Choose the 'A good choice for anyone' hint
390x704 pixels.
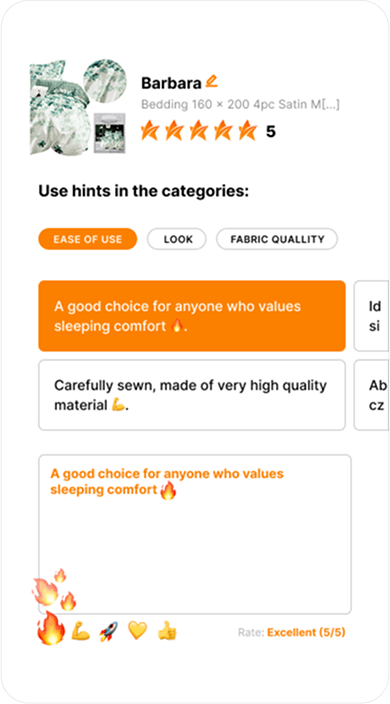tap(192, 316)
